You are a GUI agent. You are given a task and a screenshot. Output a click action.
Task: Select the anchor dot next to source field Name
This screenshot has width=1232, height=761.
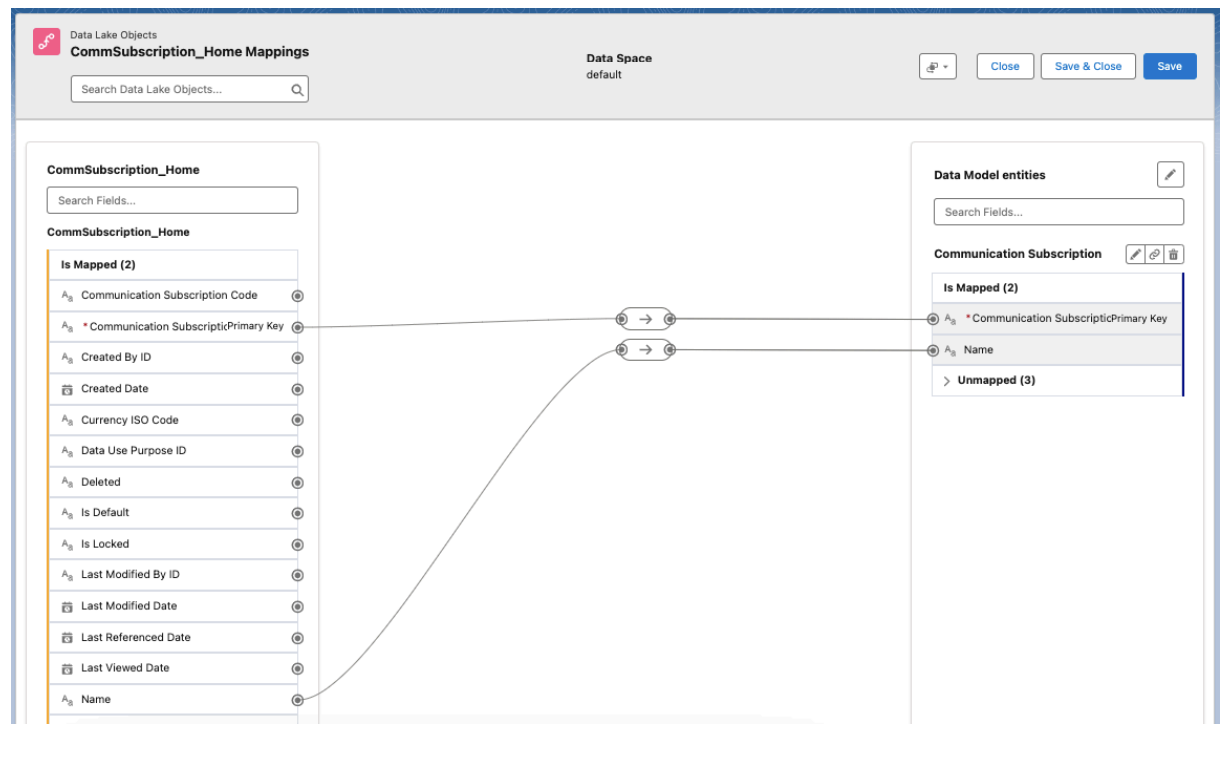coord(296,699)
